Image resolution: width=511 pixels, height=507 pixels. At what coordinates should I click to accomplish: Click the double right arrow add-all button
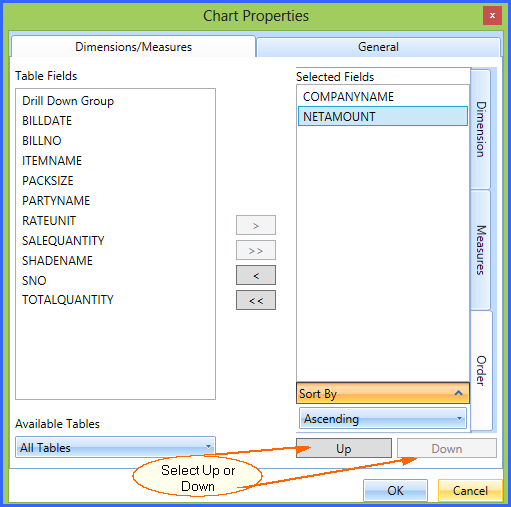pyautogui.click(x=256, y=250)
